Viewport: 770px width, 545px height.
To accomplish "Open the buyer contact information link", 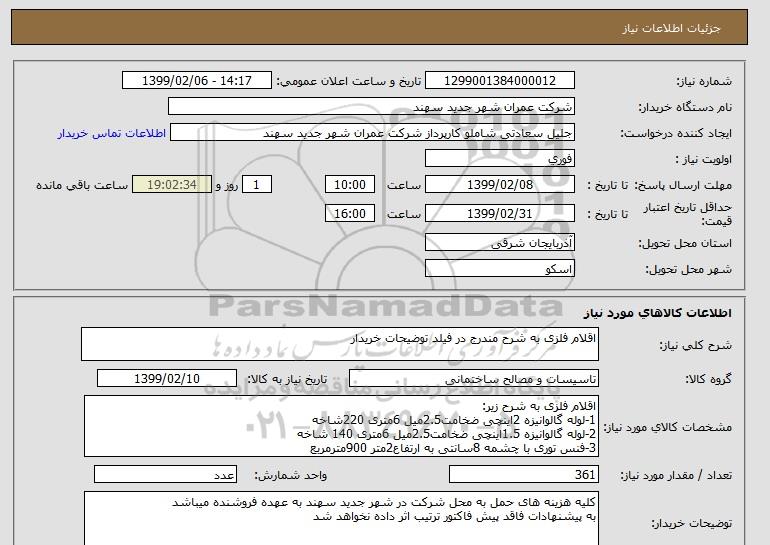I will pos(111,133).
